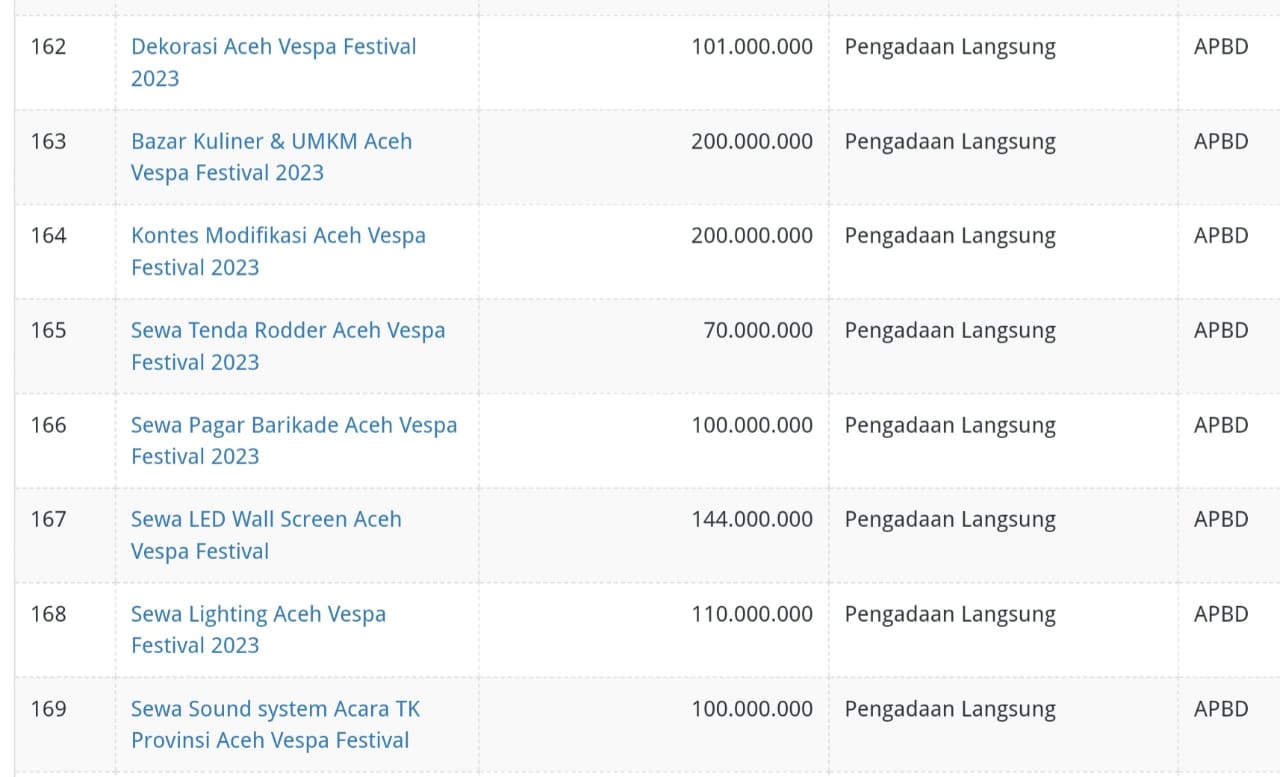
Task: Click row number 162 cell
Action: click(48, 47)
